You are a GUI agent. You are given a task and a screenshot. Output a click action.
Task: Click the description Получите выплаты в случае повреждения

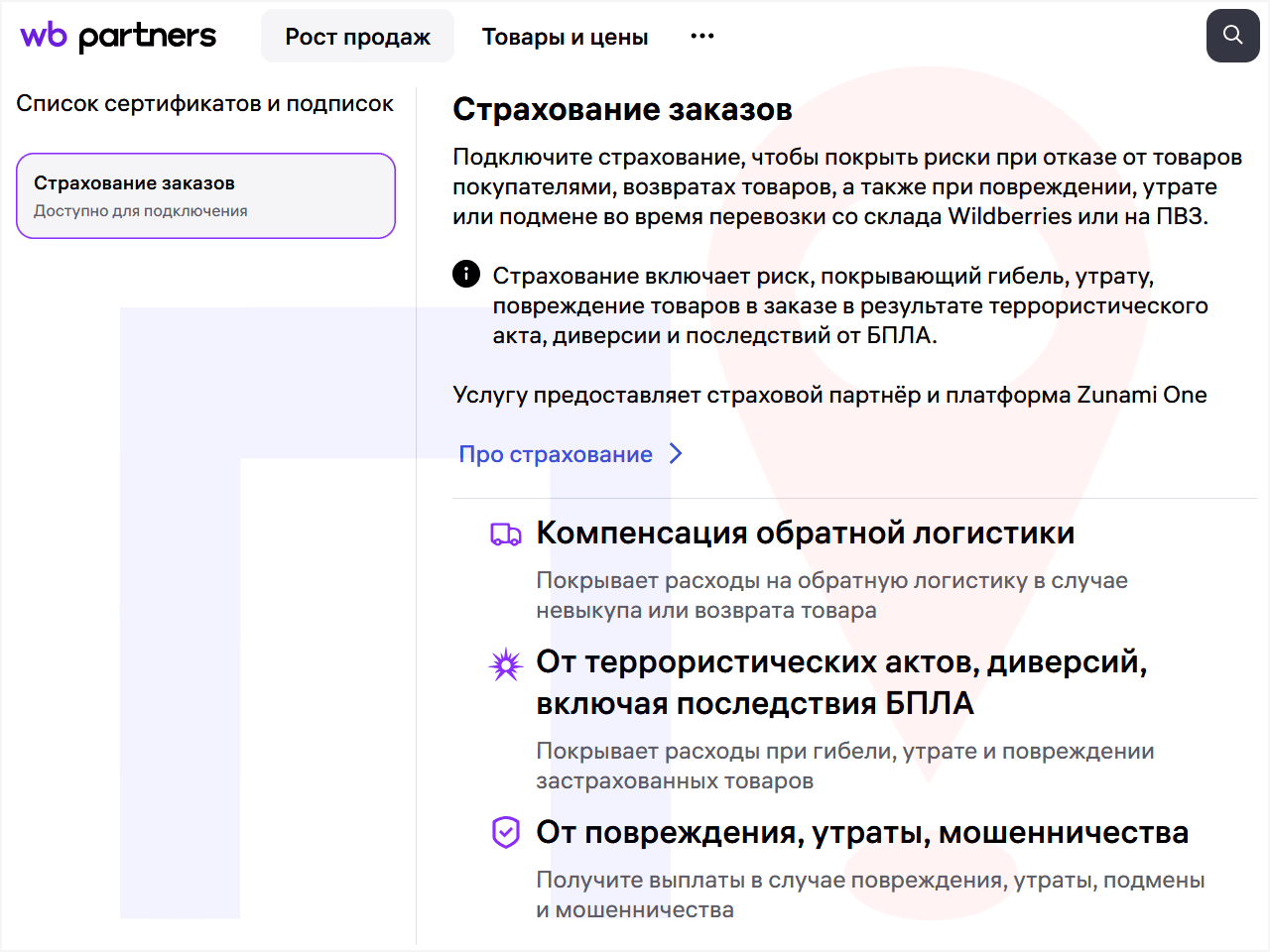870,894
